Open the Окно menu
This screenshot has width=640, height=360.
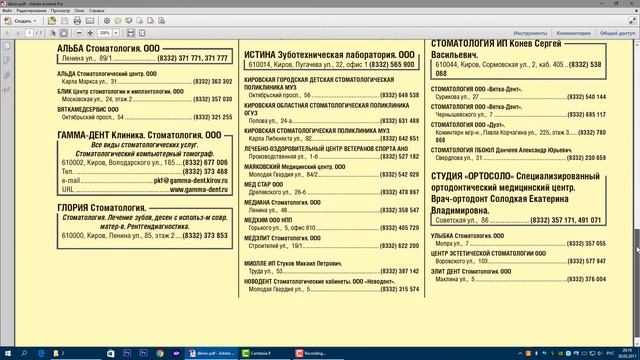point(80,11)
